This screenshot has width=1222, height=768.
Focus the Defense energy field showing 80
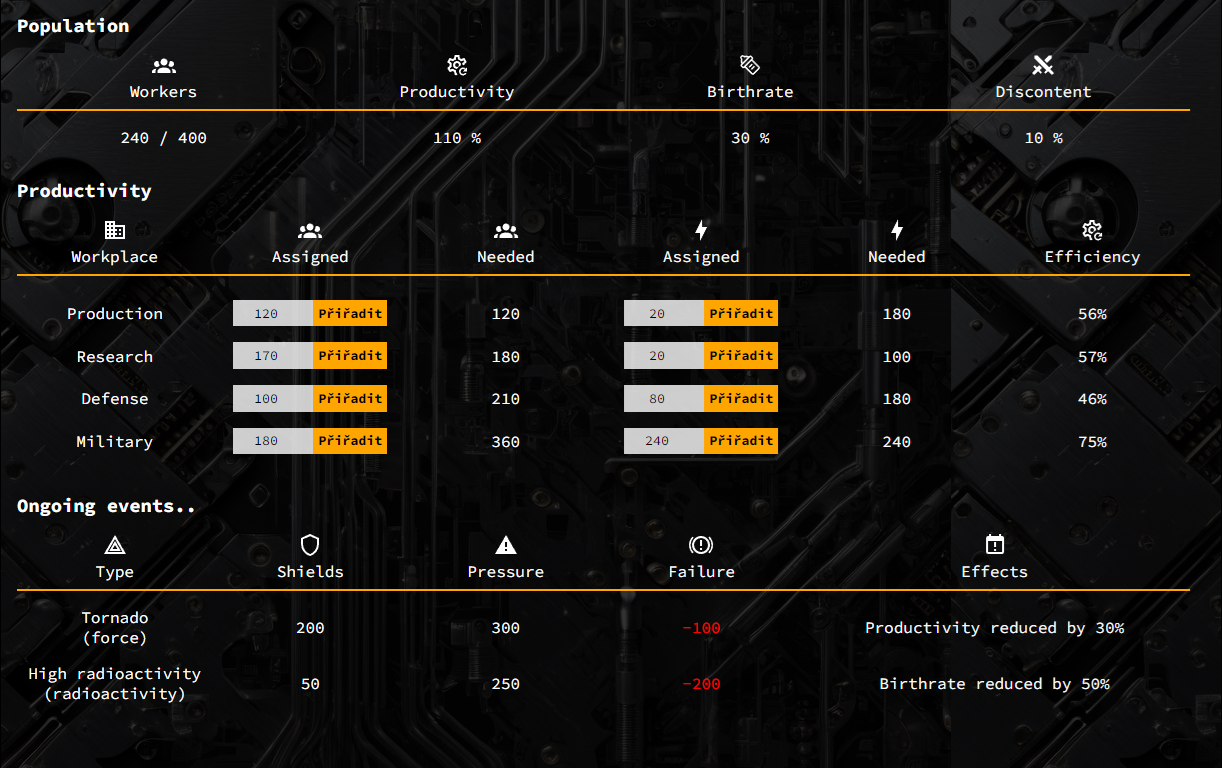(663, 399)
